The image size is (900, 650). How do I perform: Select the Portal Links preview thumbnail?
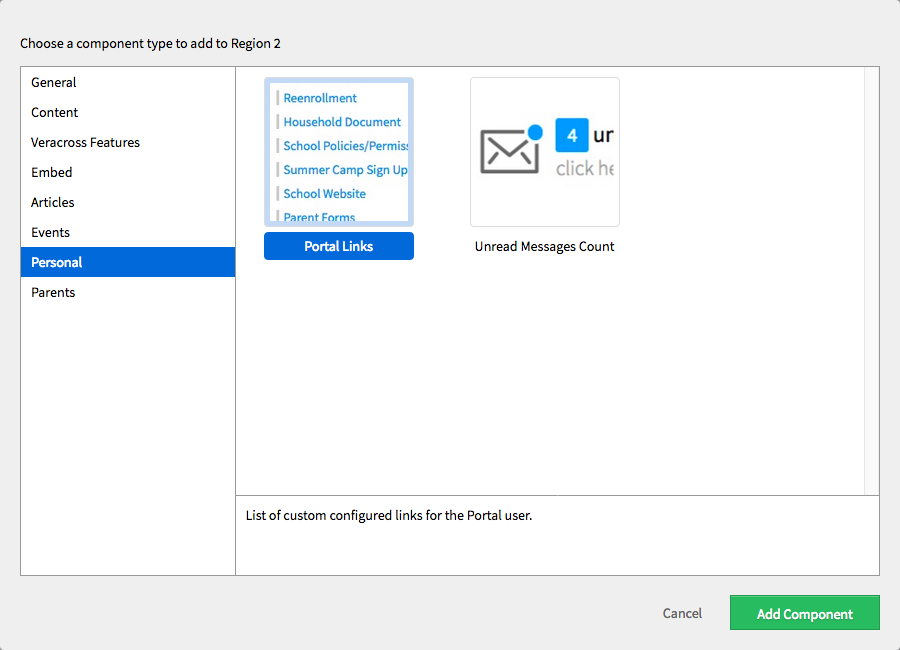point(339,152)
